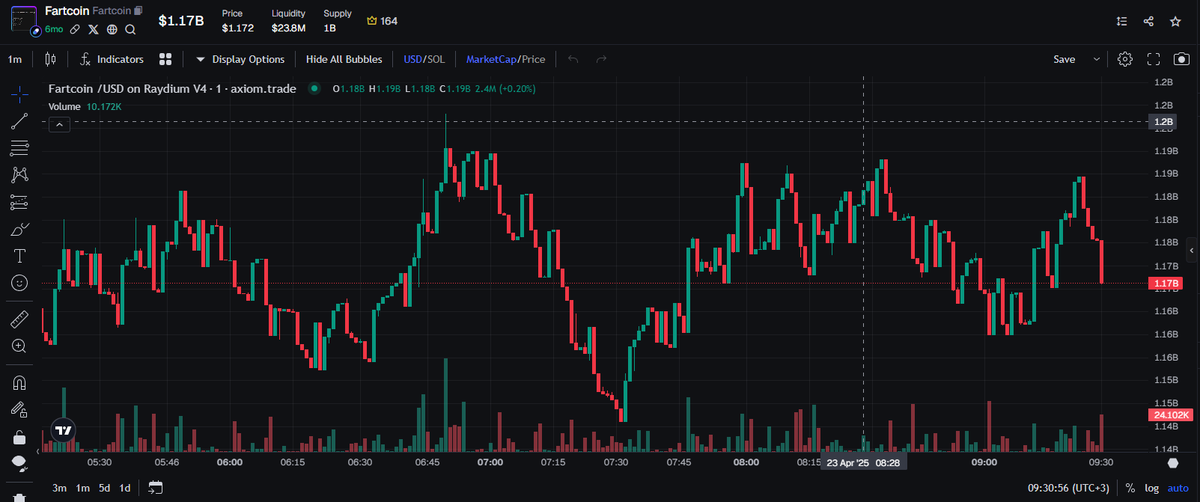Set time range to 5d
Screen dimensions: 1200x502
(x=104, y=488)
